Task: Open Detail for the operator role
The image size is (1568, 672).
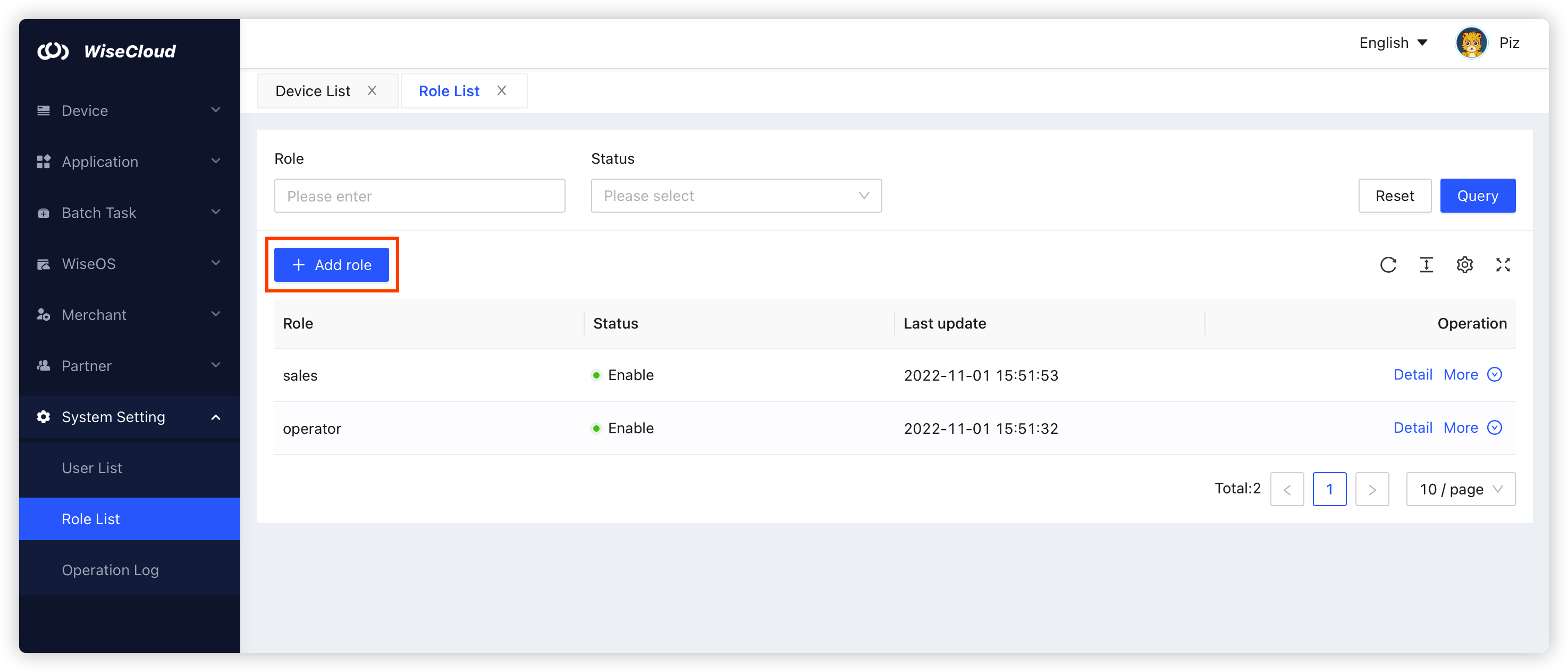Action: point(1413,427)
